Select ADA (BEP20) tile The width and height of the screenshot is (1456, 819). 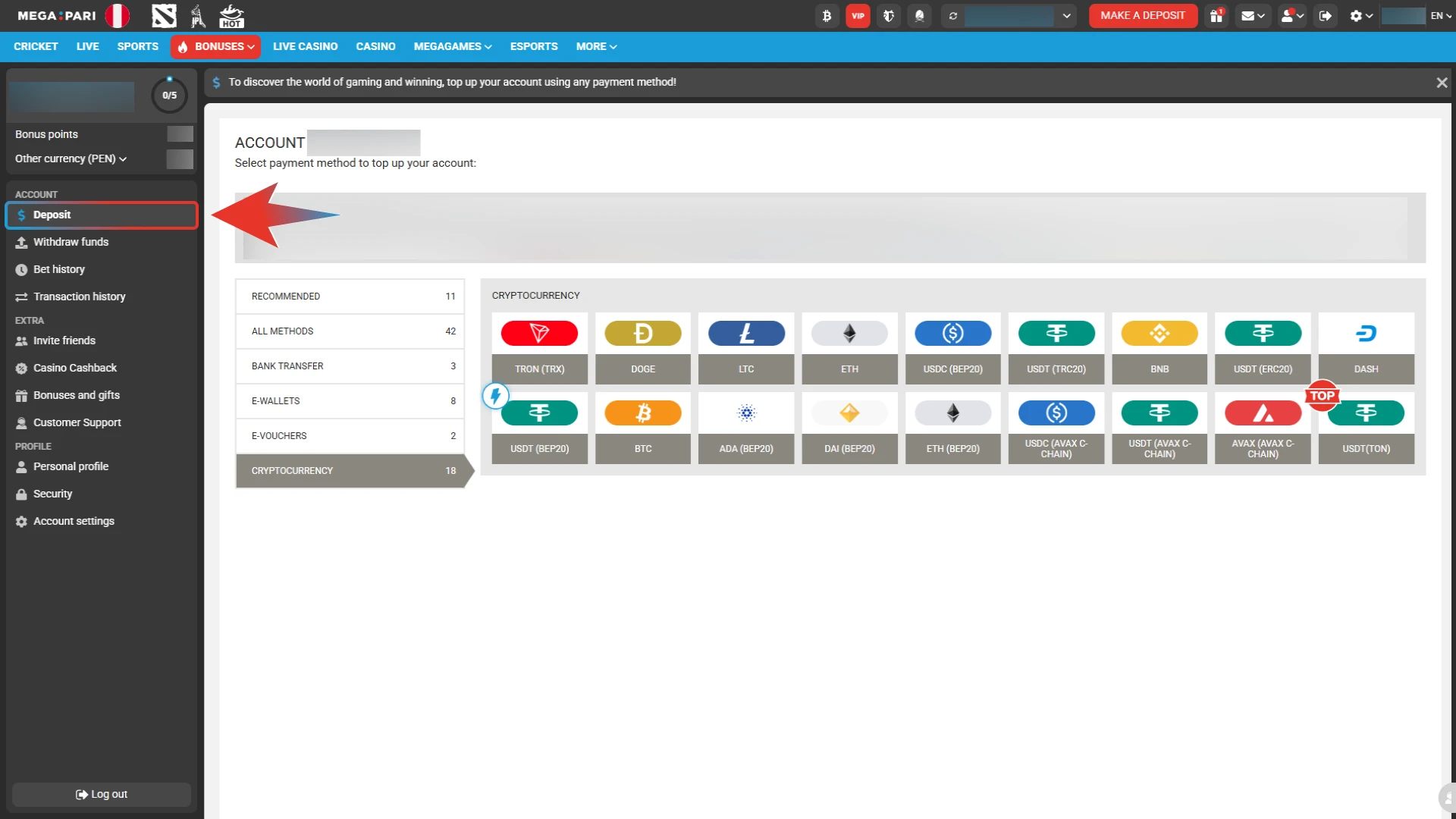click(746, 428)
